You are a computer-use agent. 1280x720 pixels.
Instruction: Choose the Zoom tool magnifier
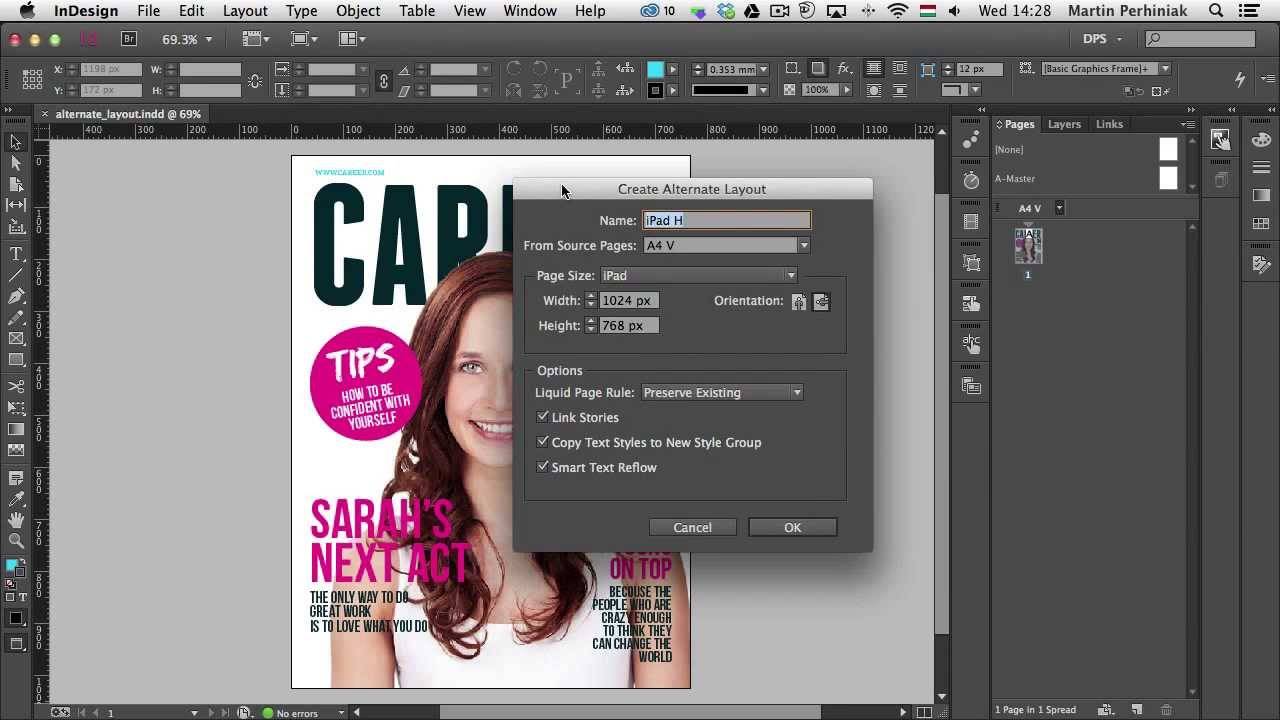click(x=16, y=541)
